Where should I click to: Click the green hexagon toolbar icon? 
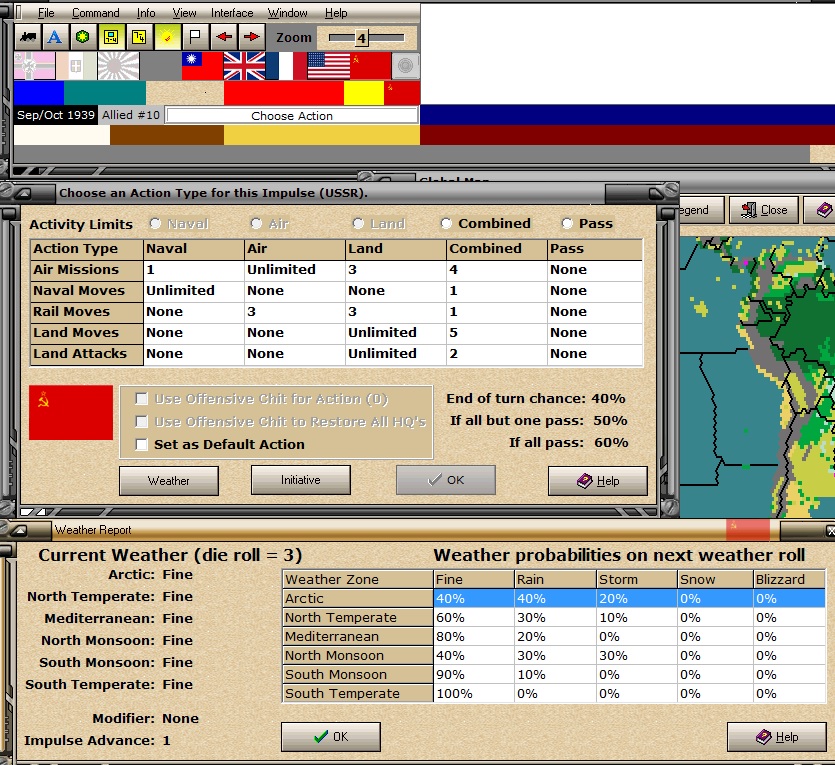pos(83,37)
